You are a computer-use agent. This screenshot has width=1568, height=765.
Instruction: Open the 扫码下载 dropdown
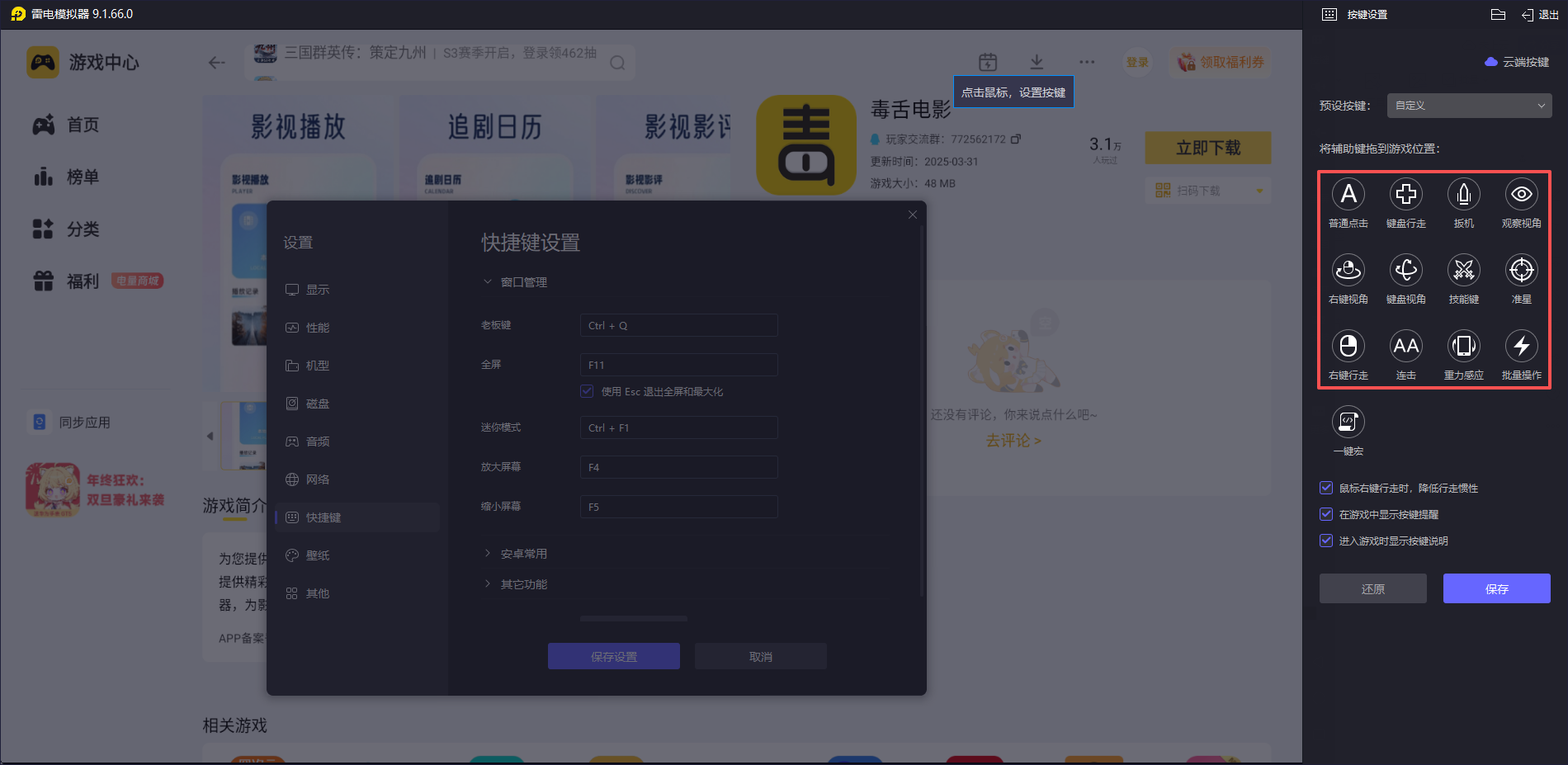coord(1208,191)
